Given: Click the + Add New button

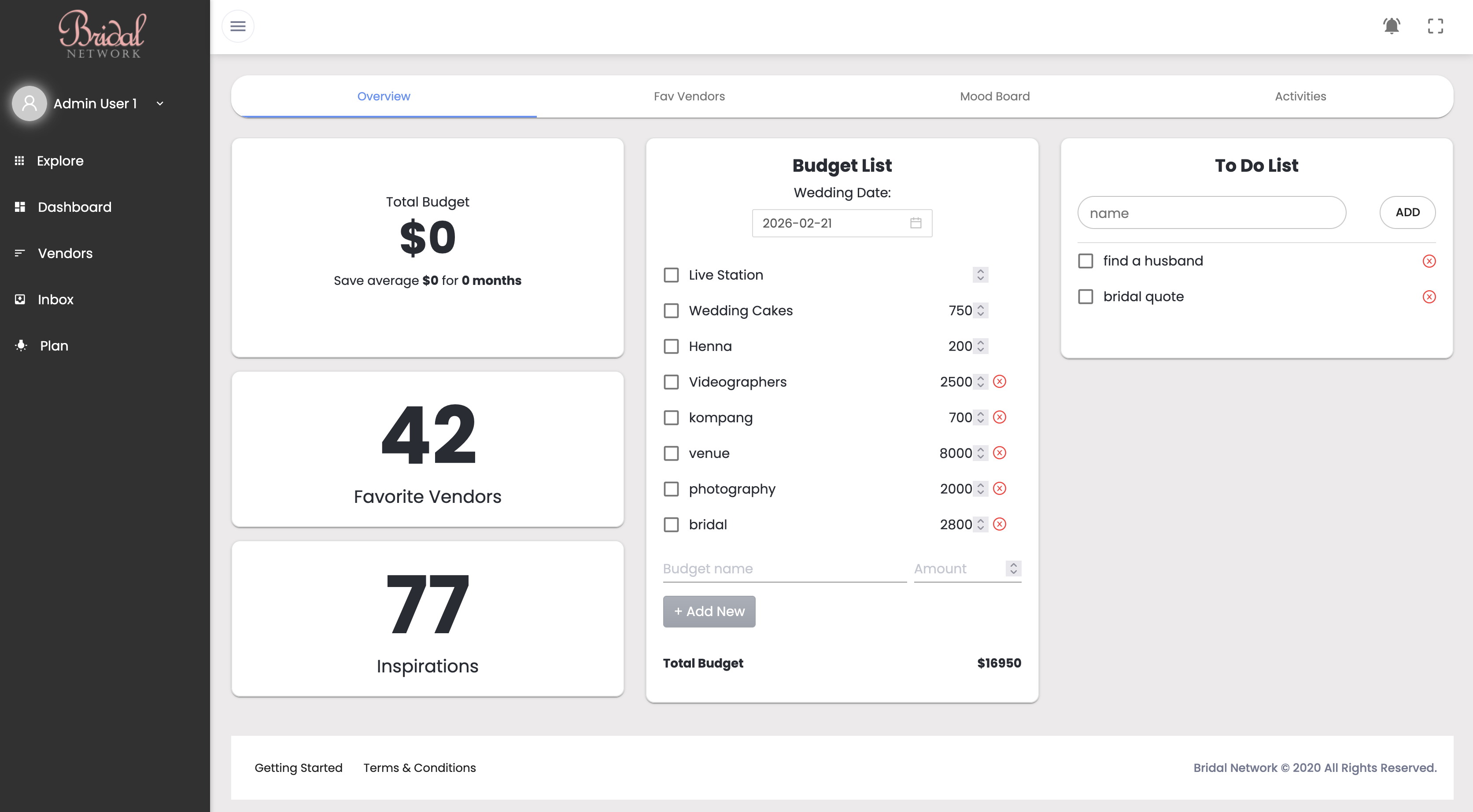Looking at the screenshot, I should [709, 611].
